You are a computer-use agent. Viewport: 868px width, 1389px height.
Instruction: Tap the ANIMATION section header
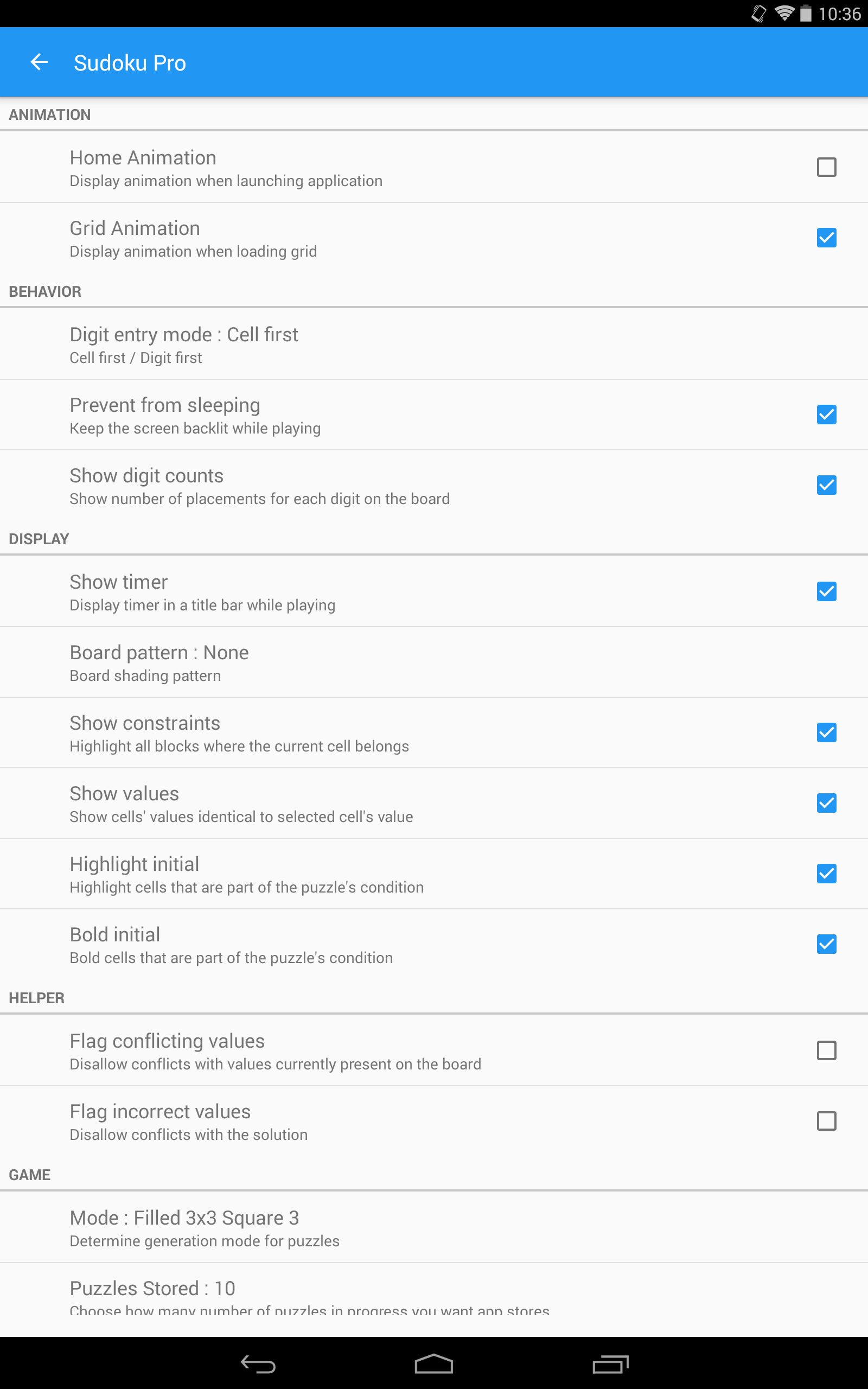coord(50,115)
